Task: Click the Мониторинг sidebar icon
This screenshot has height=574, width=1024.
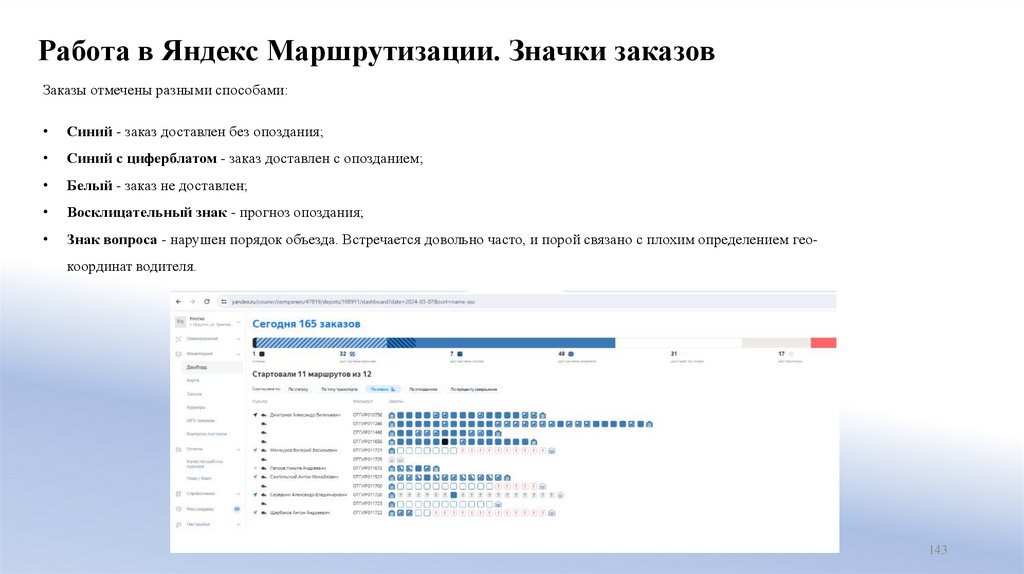Action: click(x=179, y=354)
